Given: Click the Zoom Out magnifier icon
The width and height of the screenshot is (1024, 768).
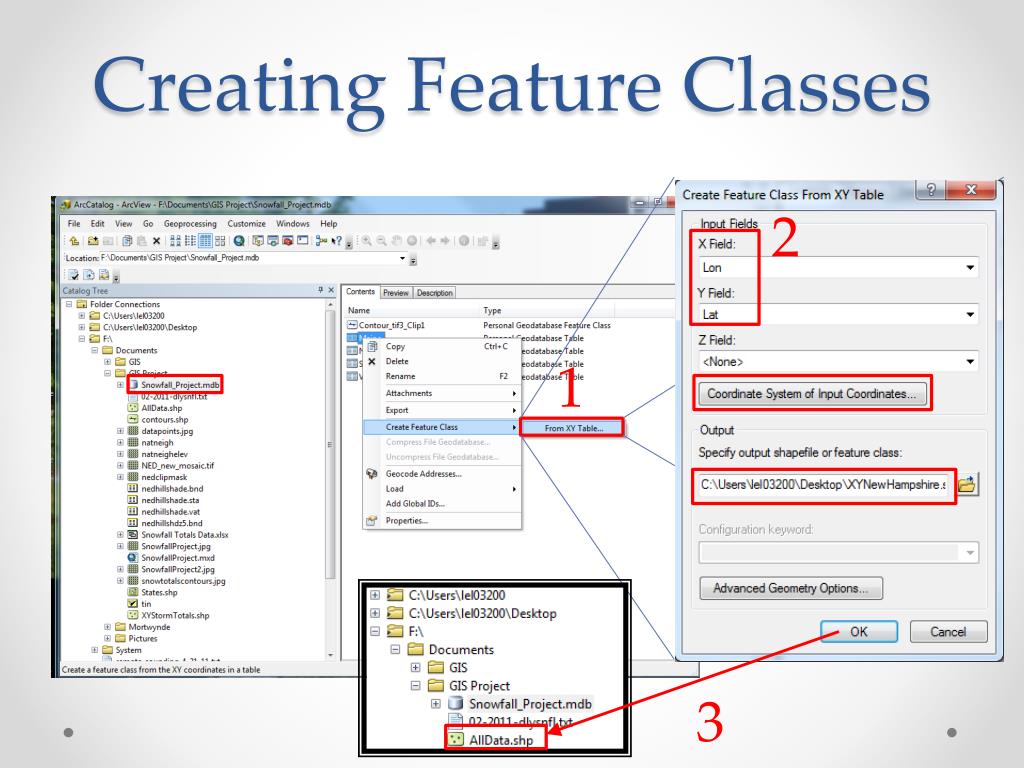Looking at the screenshot, I should (x=381, y=241).
